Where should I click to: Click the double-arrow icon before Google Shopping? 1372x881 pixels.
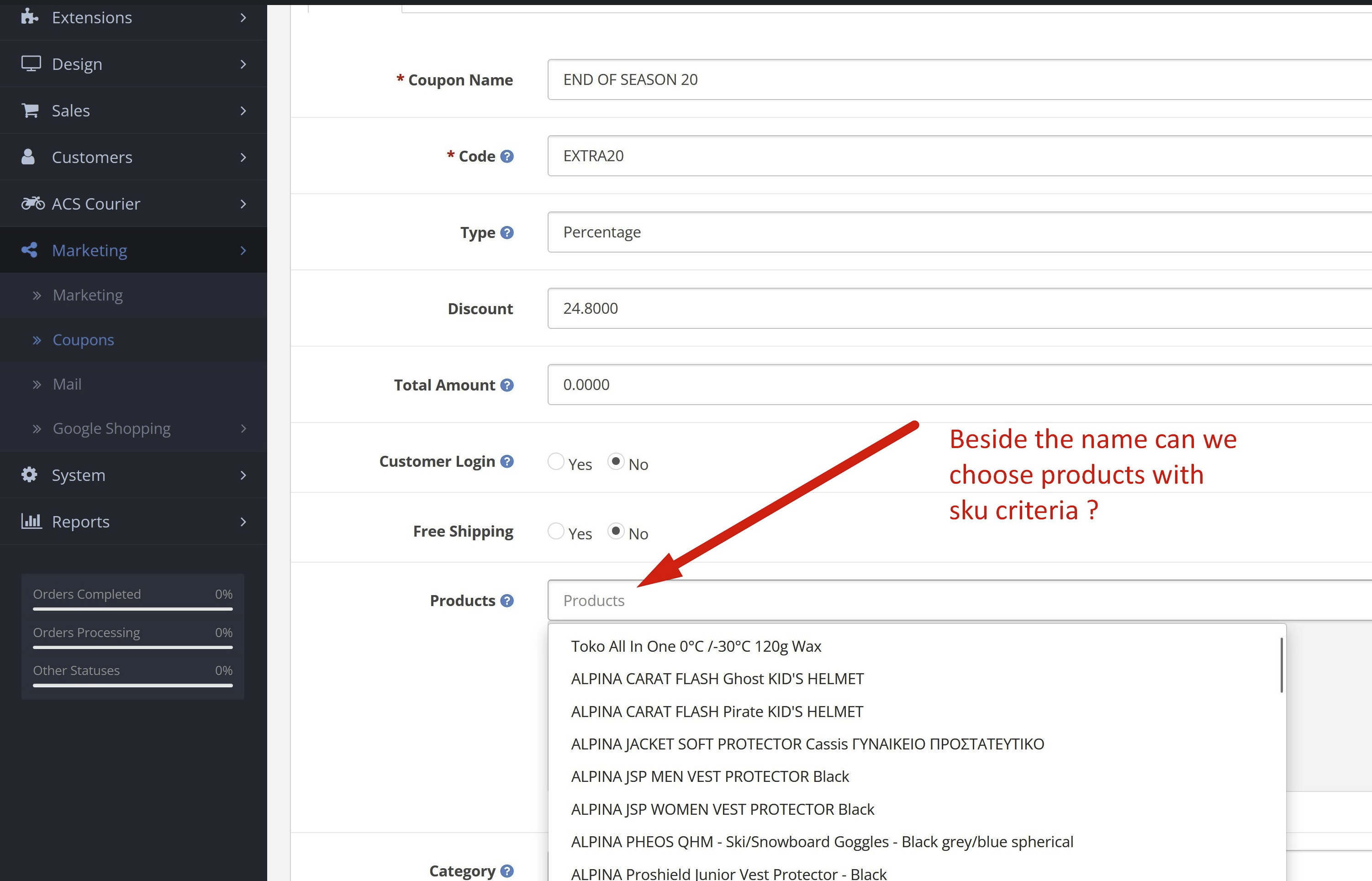coord(37,429)
